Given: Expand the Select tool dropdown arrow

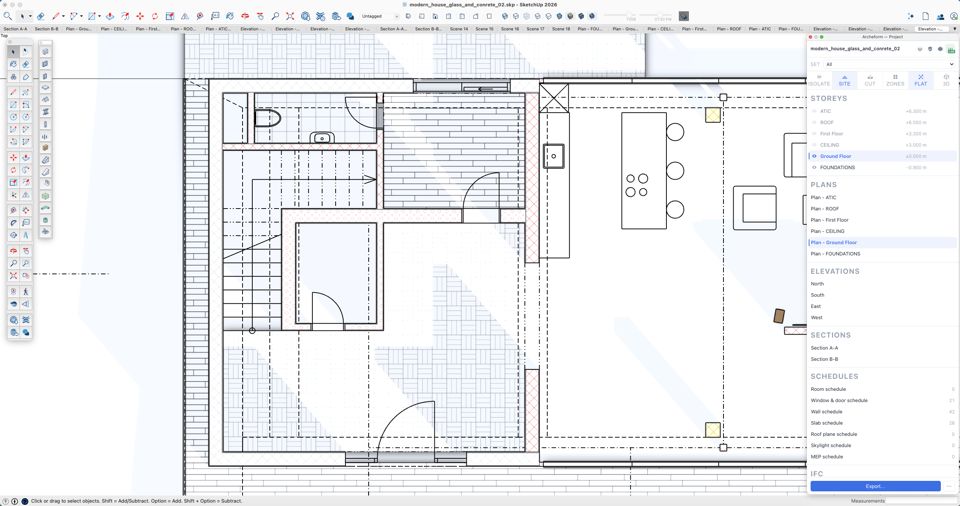Looking at the screenshot, I should tap(30, 16).
